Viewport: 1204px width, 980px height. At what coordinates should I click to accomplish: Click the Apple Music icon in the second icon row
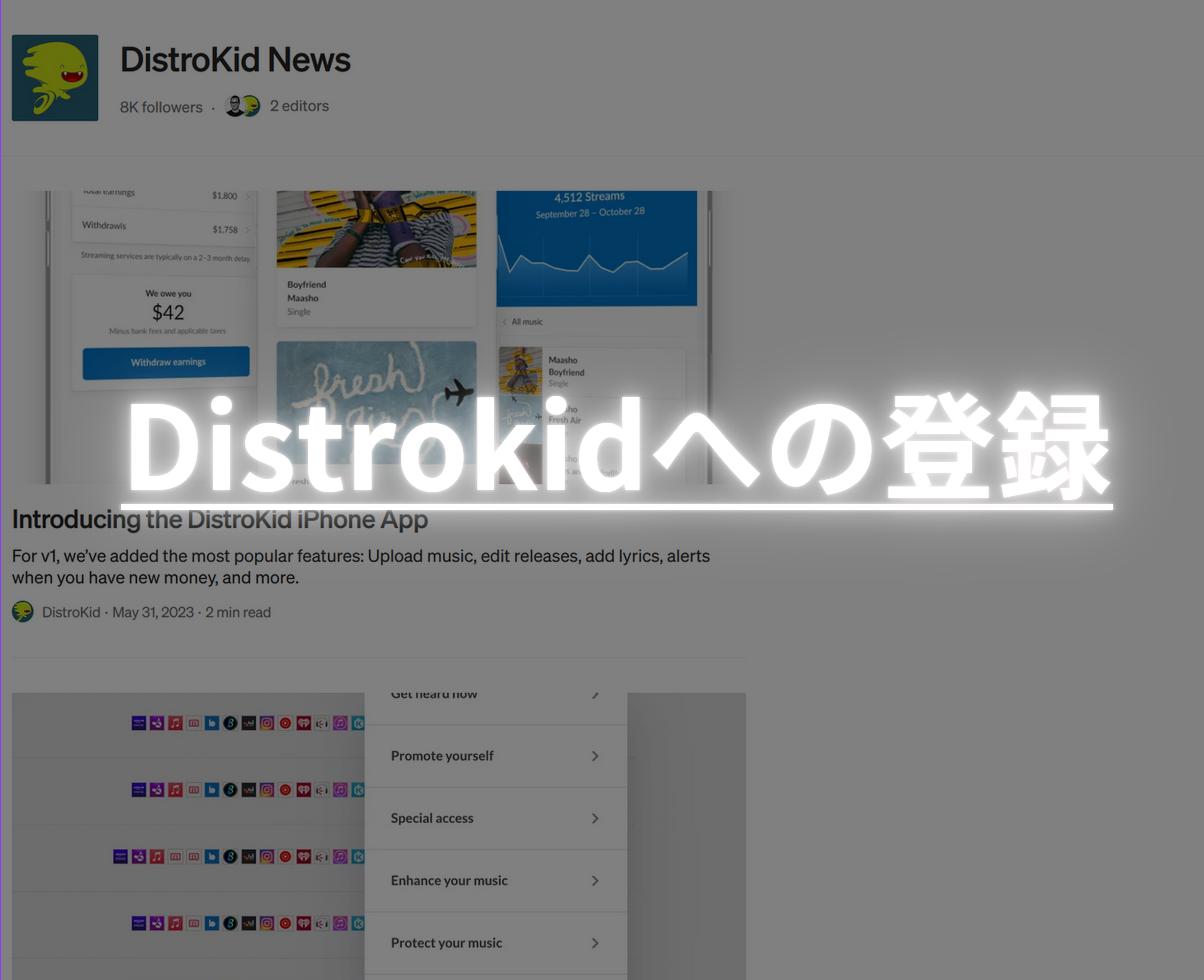coord(175,790)
